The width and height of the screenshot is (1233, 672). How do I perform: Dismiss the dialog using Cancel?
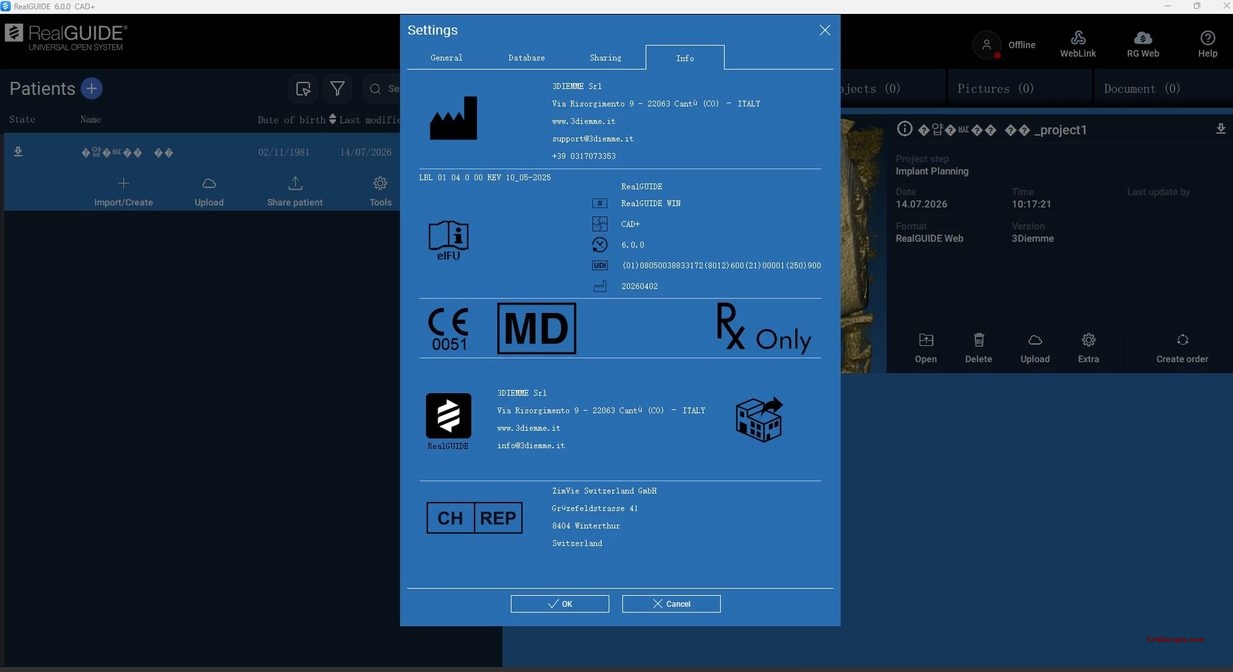coord(671,604)
